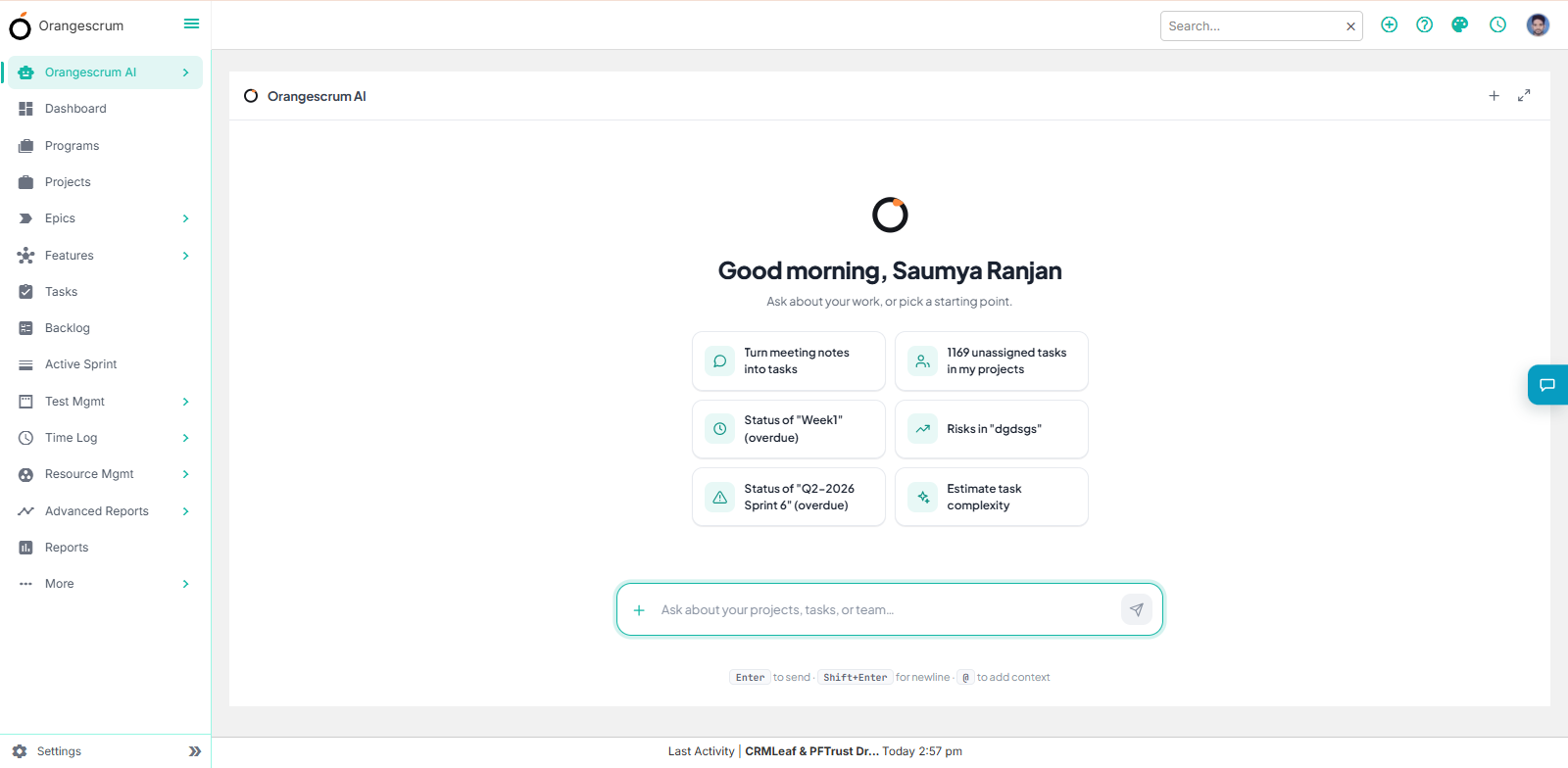Click the Settings gear icon

[x=20, y=751]
